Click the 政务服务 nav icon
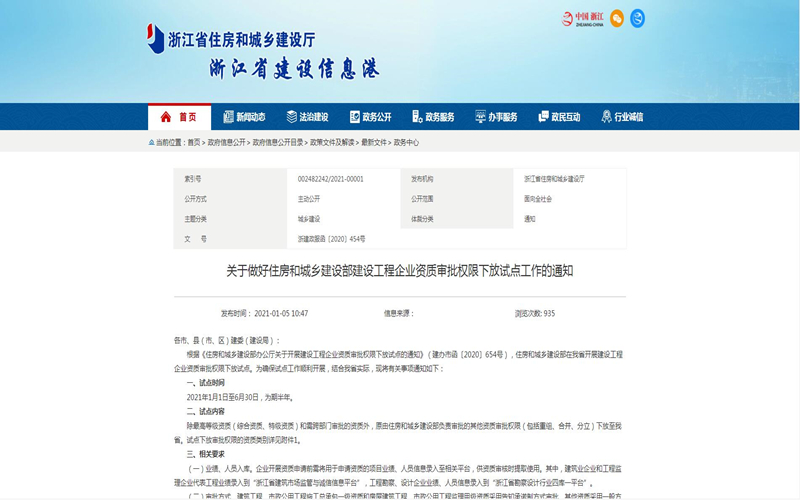 [417, 117]
